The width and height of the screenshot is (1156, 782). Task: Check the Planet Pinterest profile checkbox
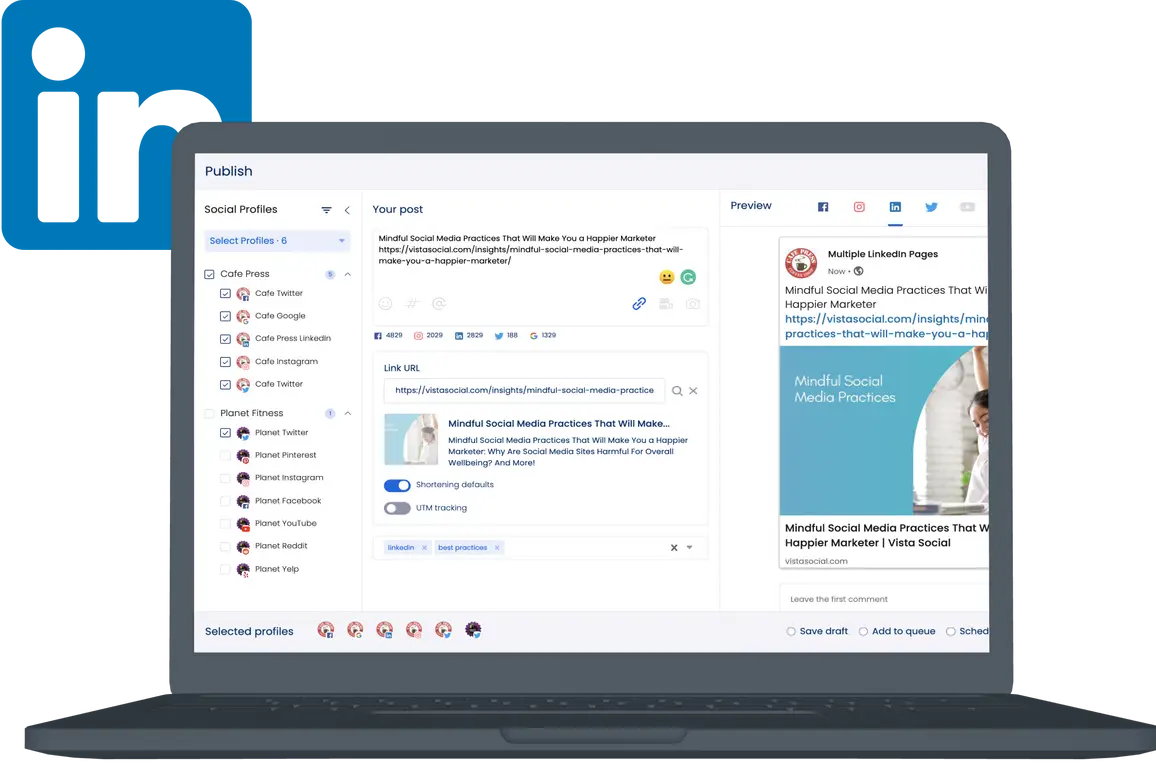pyautogui.click(x=225, y=456)
